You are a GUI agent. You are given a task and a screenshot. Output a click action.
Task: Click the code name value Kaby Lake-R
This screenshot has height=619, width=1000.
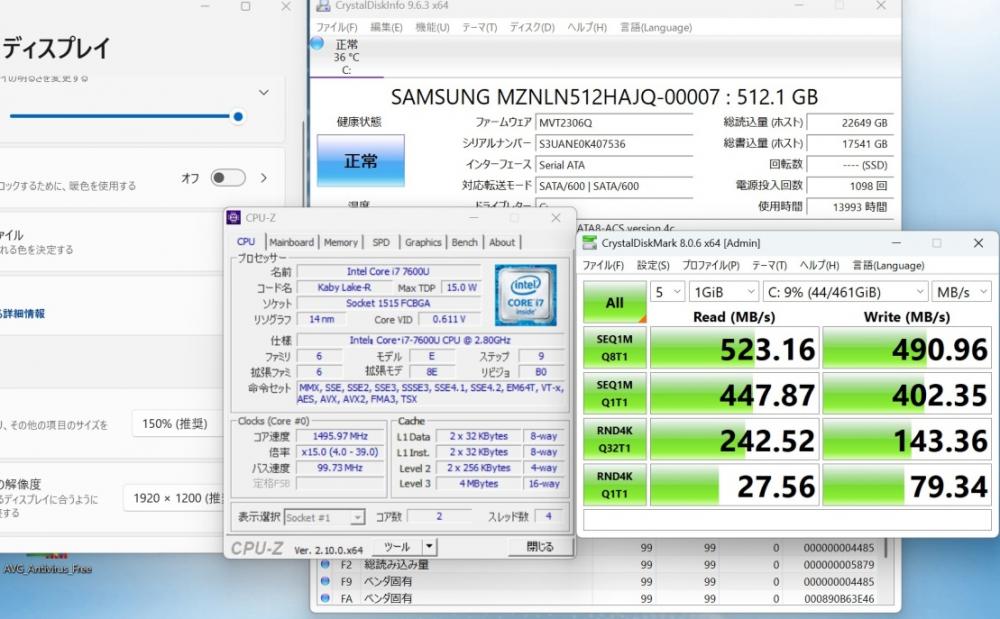tap(344, 288)
